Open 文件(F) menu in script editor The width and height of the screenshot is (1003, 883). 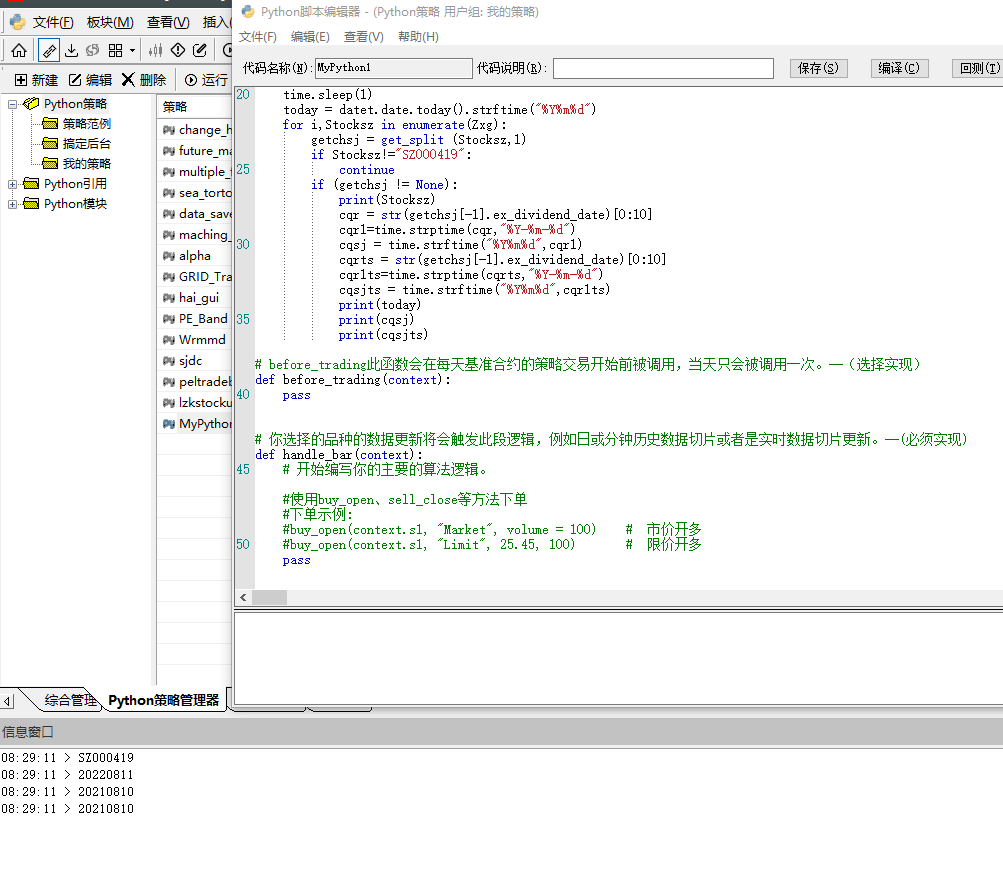[x=258, y=37]
